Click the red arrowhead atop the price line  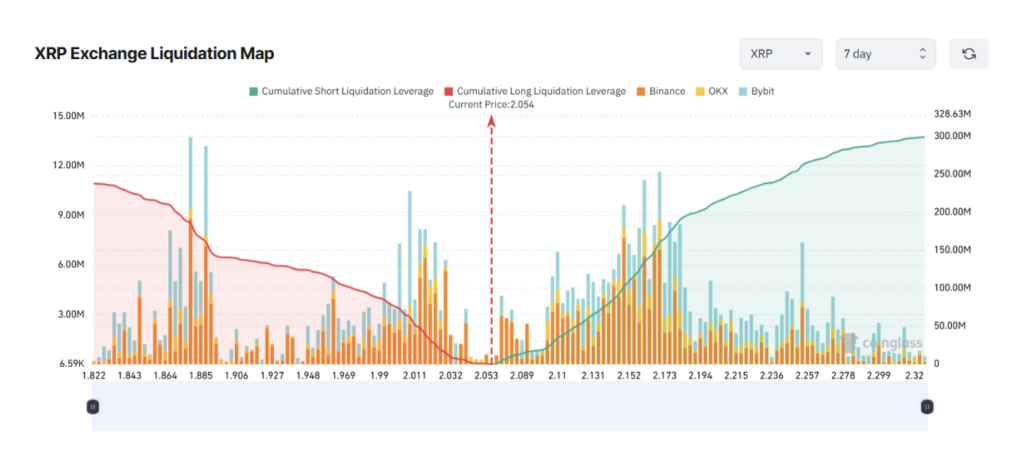click(x=491, y=121)
